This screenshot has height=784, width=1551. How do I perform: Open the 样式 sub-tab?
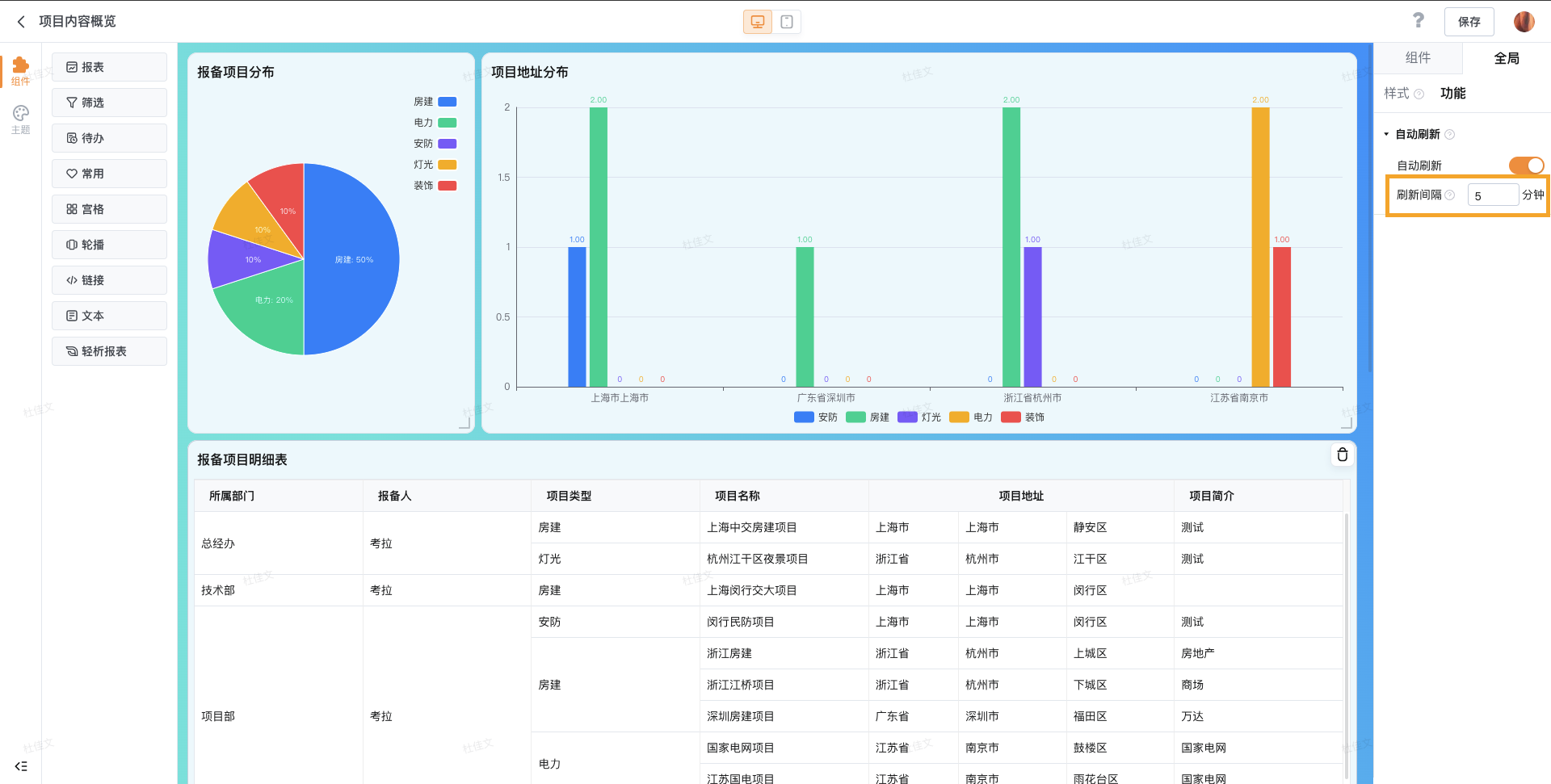tap(1397, 94)
